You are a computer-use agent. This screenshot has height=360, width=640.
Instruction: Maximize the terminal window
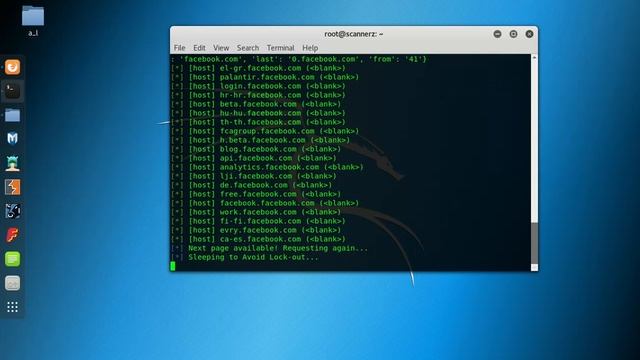[513, 34]
